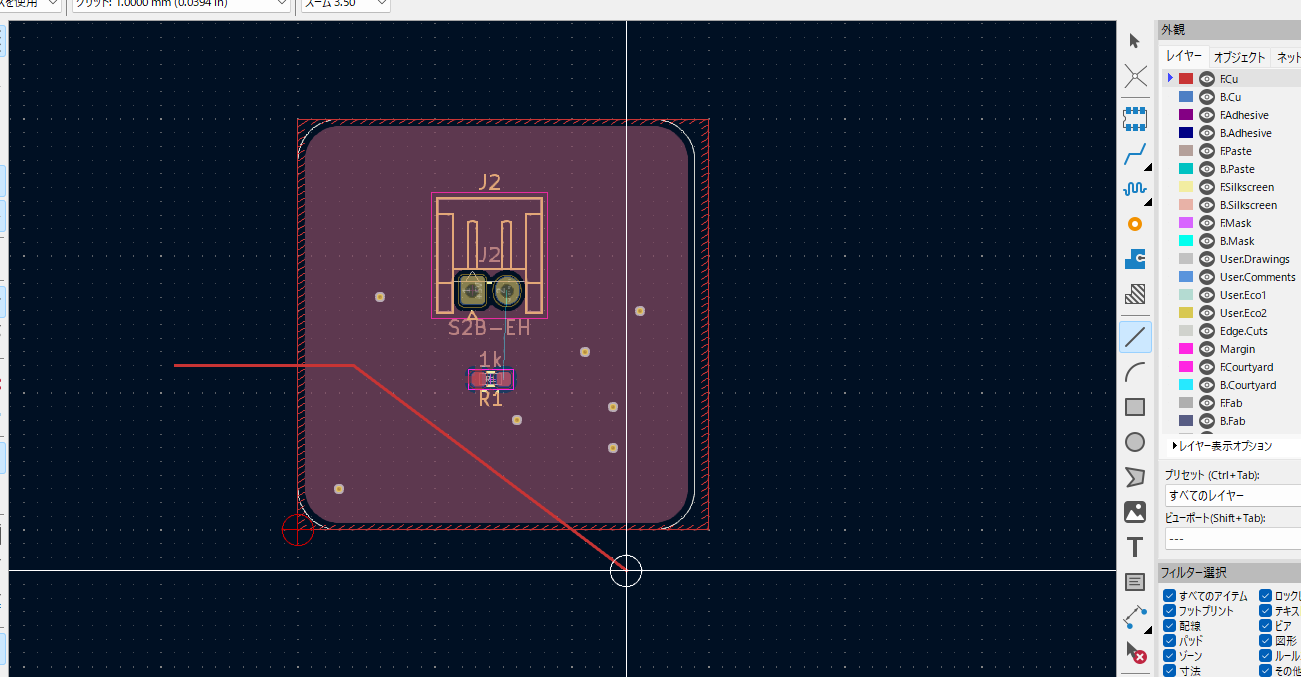Select the arrow selection tool

point(1135,41)
